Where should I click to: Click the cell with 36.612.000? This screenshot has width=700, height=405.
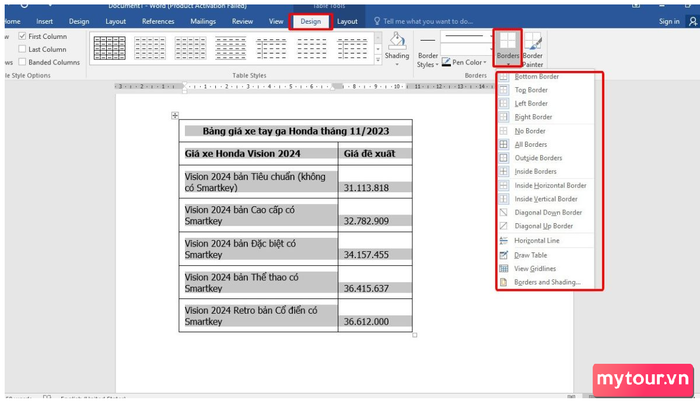coord(375,316)
